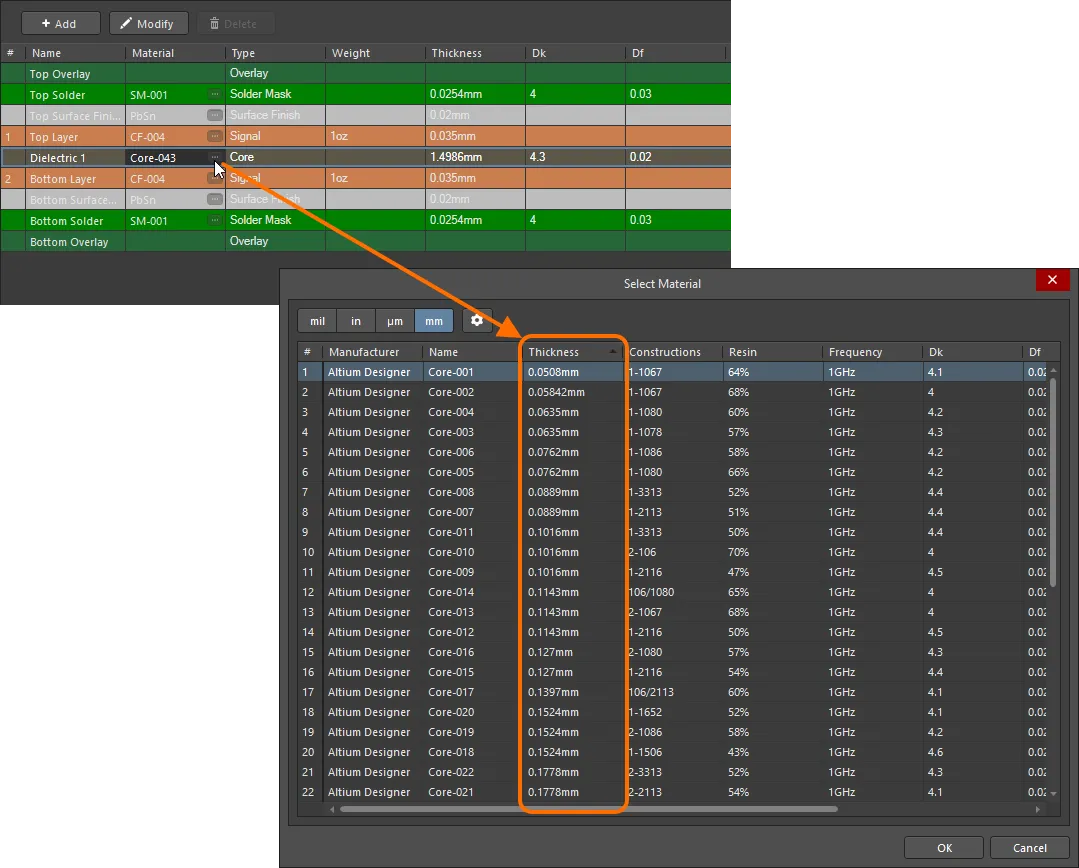Select Core-017 material row
The height and width of the screenshot is (868, 1079).
(x=672, y=692)
